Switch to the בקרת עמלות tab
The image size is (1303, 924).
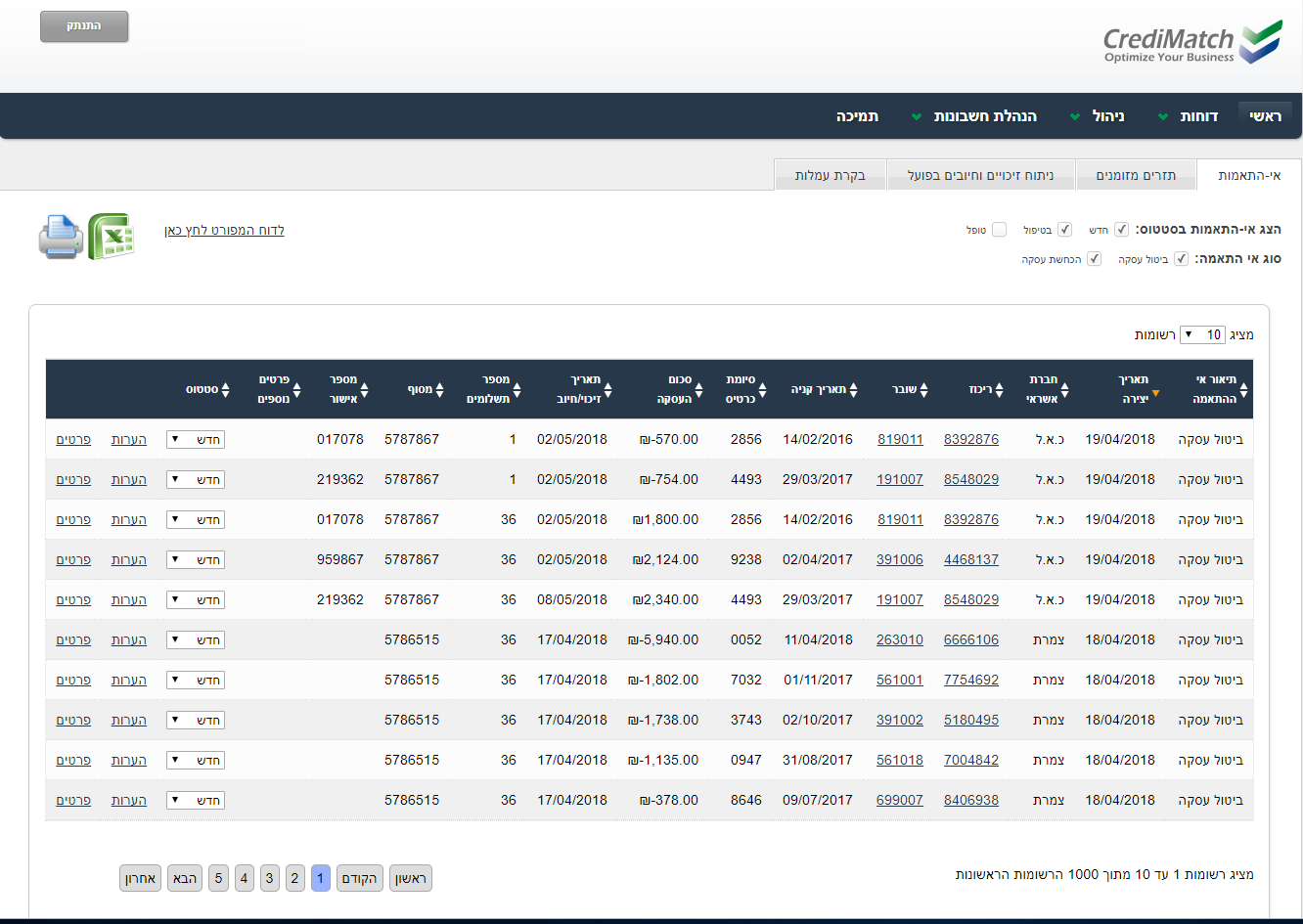pos(830,175)
